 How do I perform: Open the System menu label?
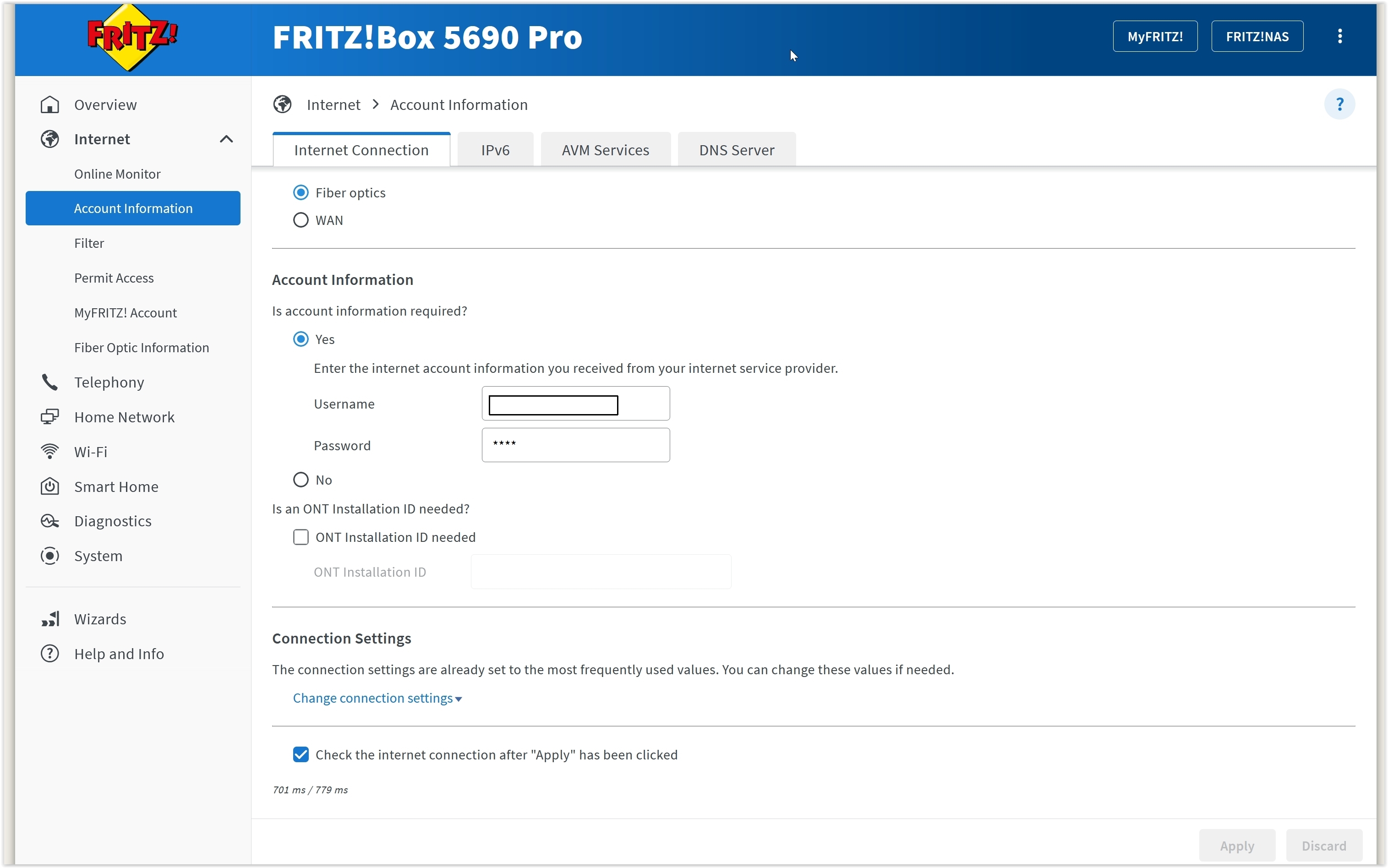click(x=98, y=556)
